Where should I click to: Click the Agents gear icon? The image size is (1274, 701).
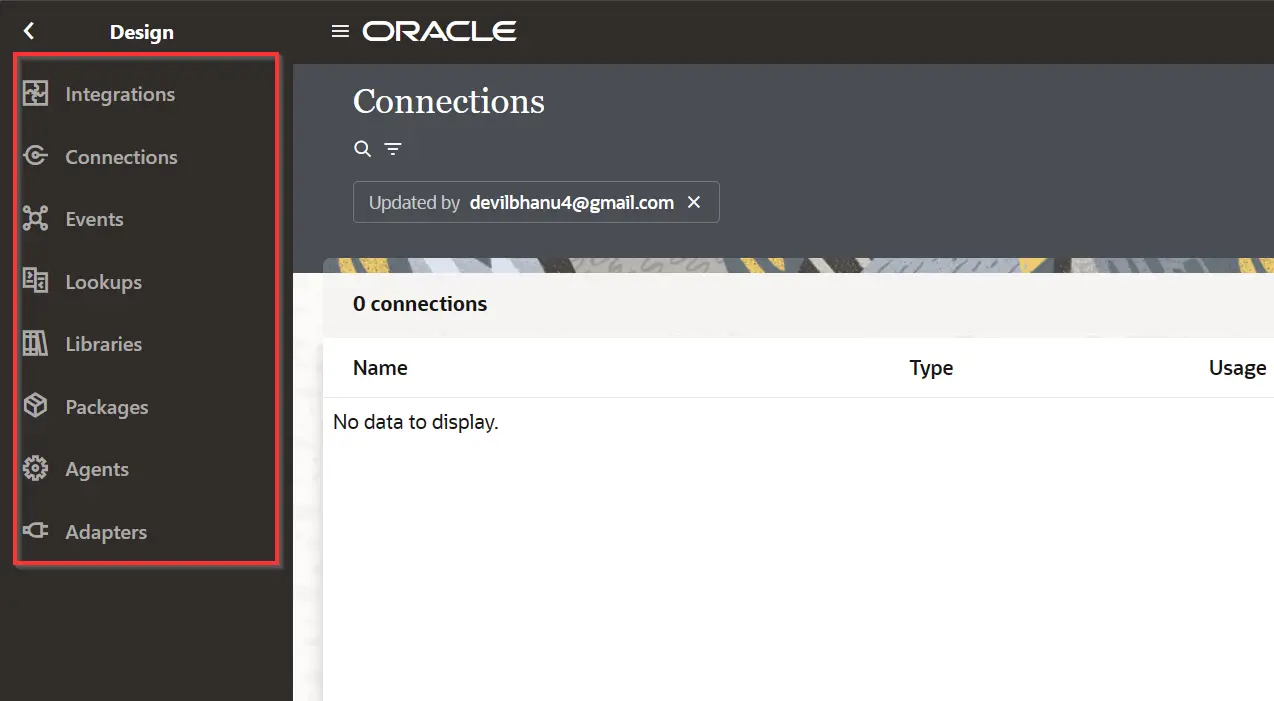tap(36, 469)
